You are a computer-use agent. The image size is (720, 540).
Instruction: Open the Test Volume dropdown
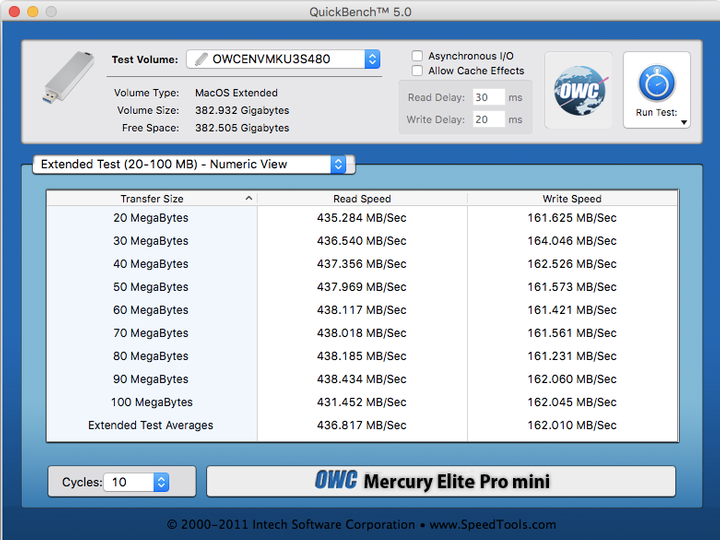(372, 59)
